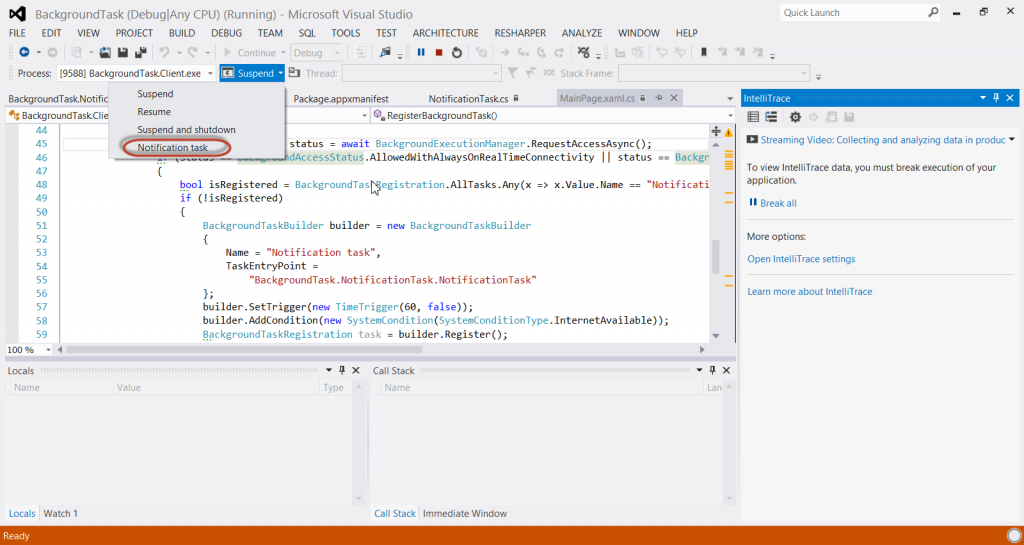The width and height of the screenshot is (1024, 545).
Task: Click the Break All pause icon
Action: [421, 53]
